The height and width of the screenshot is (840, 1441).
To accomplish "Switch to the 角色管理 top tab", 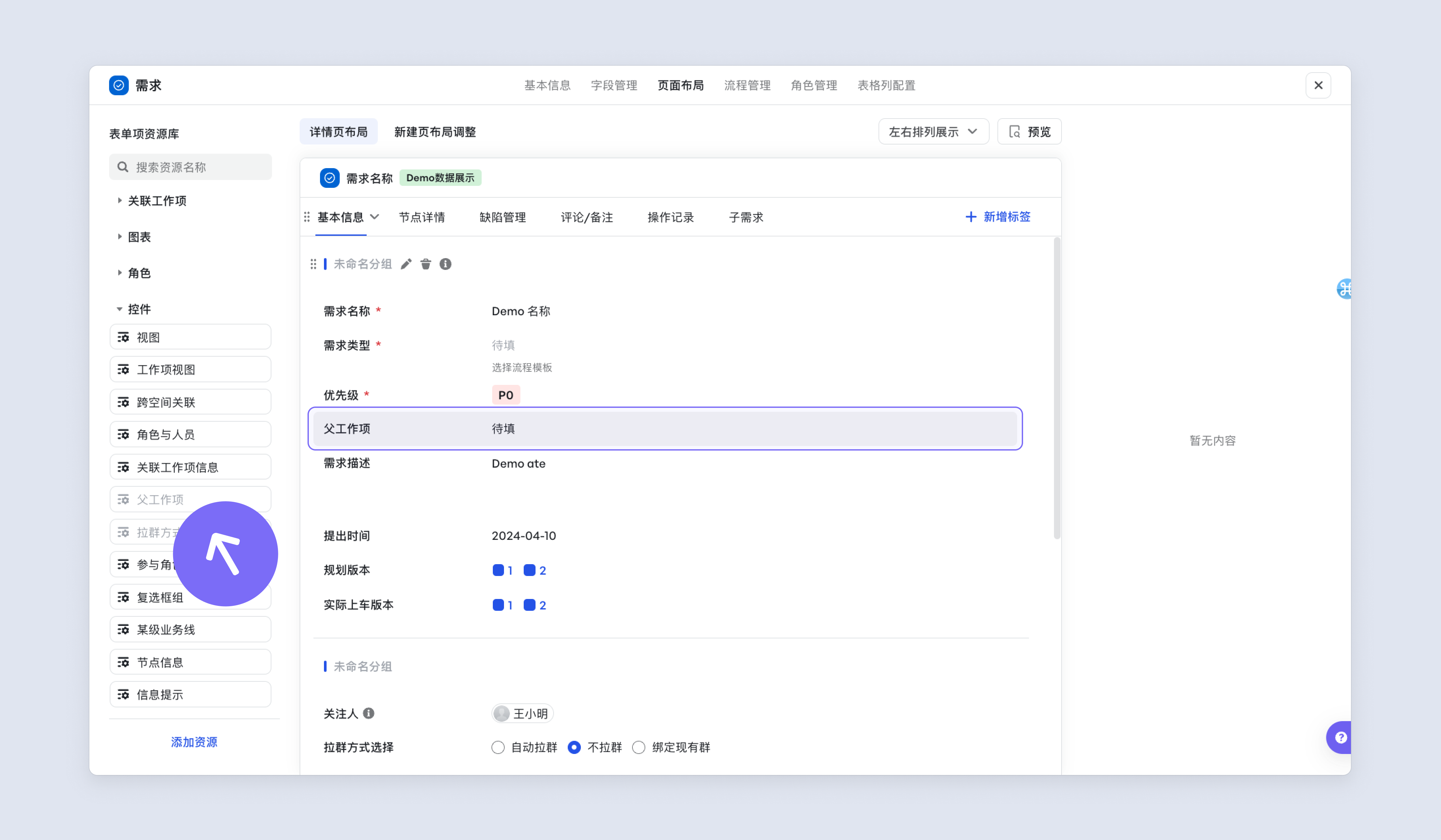I will tap(814, 85).
